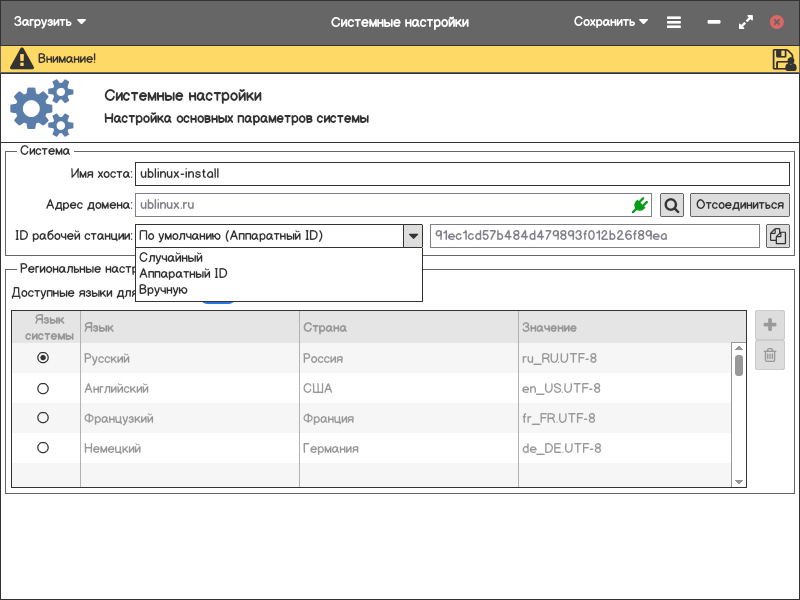Click the add language plus icon
Screen dimensions: 800x600
(770, 325)
